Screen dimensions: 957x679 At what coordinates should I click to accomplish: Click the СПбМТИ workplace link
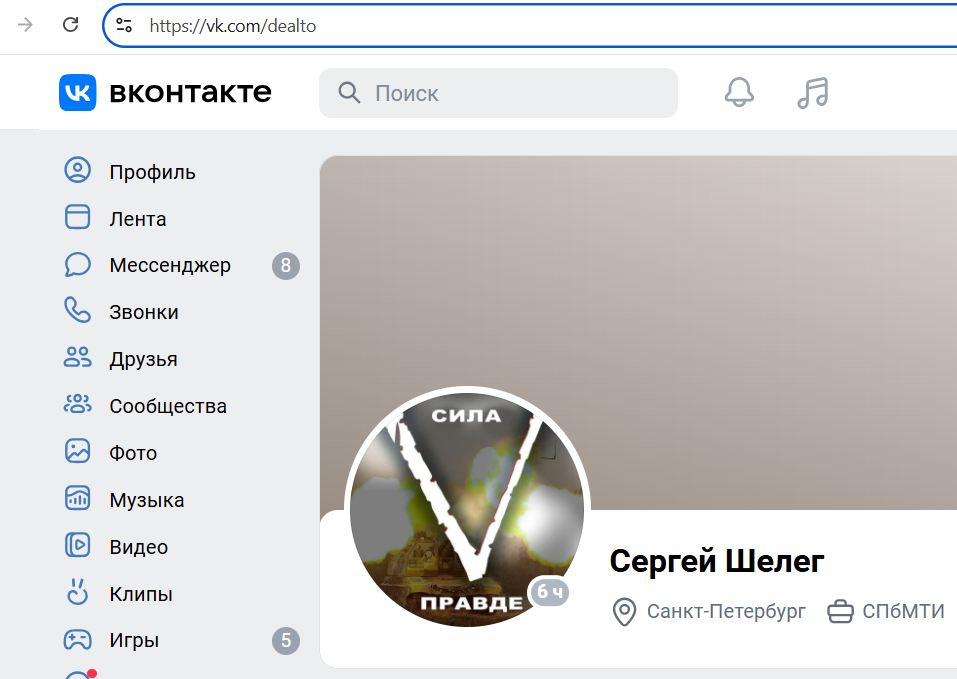coord(903,611)
